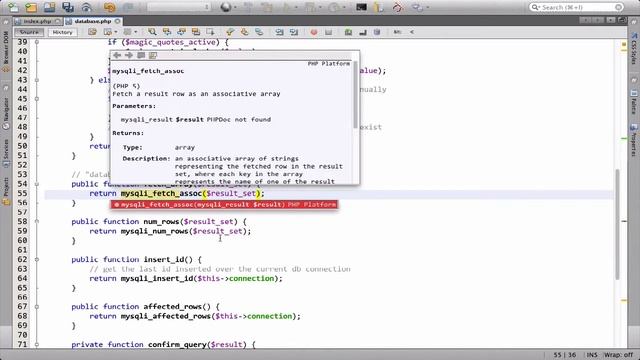Click the Undo arrow icon
640x360 pixels.
tap(109, 7)
